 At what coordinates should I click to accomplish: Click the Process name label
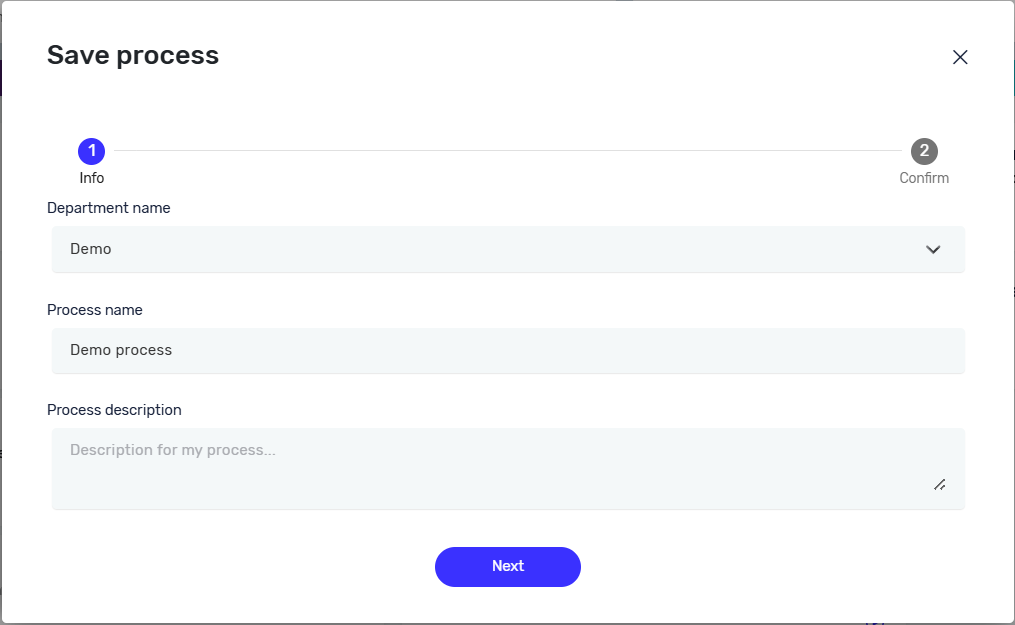click(x=95, y=310)
